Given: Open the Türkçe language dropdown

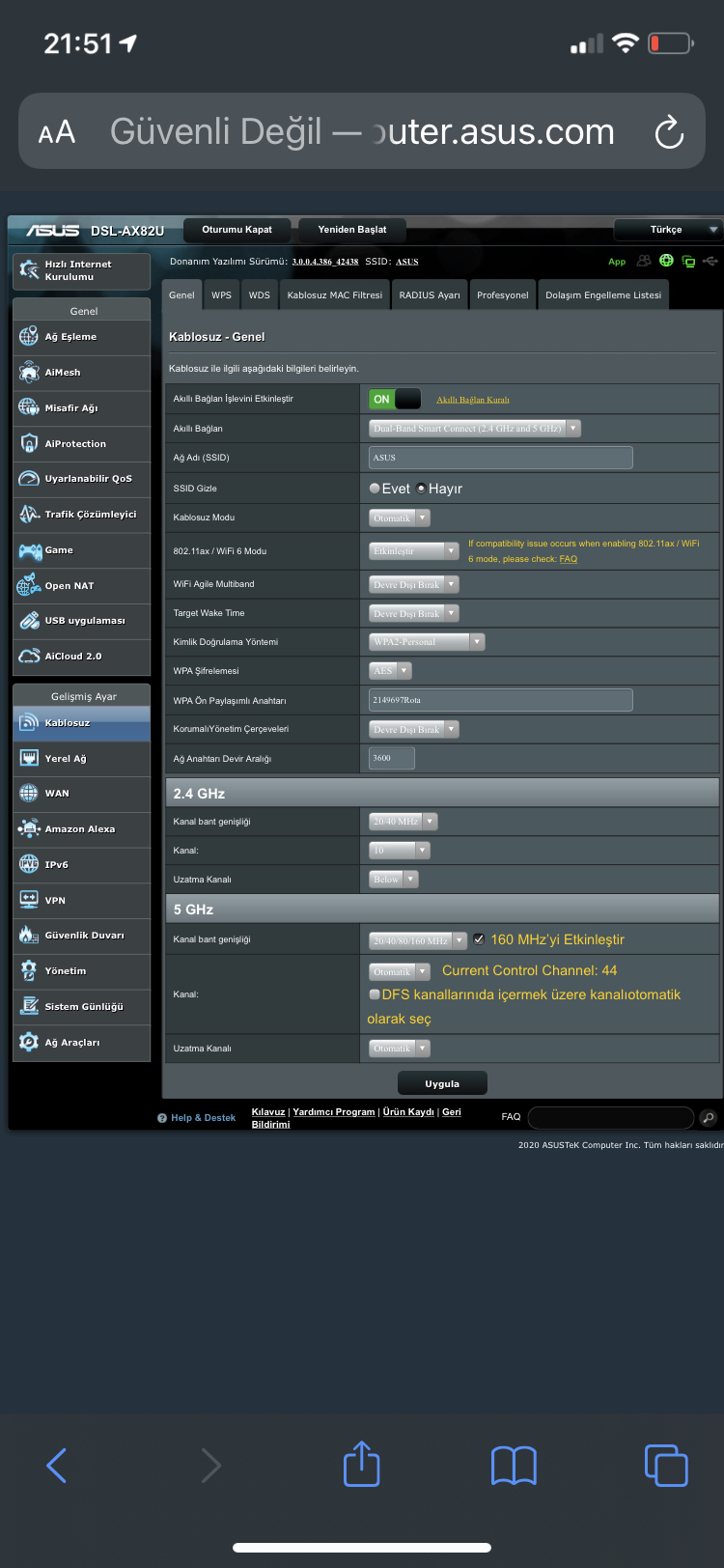Looking at the screenshot, I should point(667,230).
